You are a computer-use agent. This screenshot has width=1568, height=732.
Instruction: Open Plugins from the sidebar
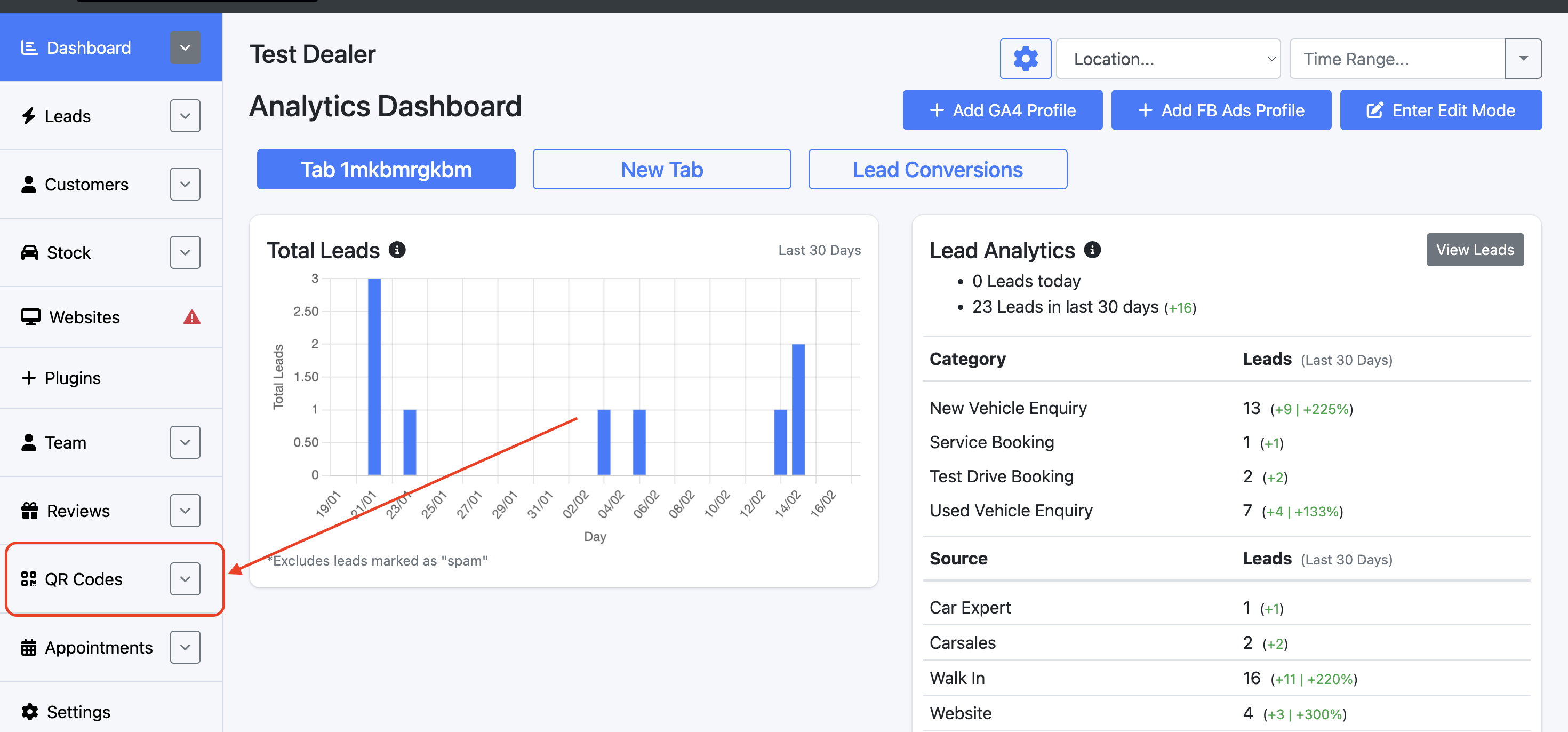(72, 378)
